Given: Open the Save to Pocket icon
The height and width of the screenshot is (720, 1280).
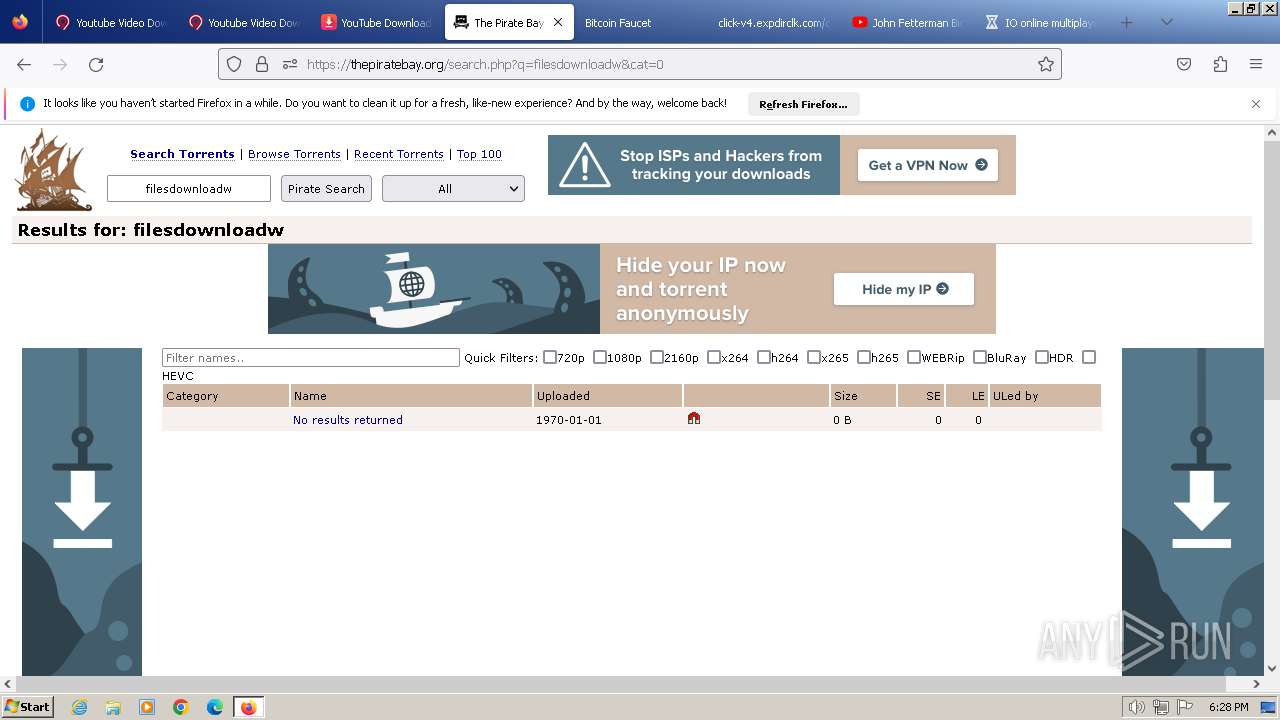Looking at the screenshot, I should (1184, 64).
